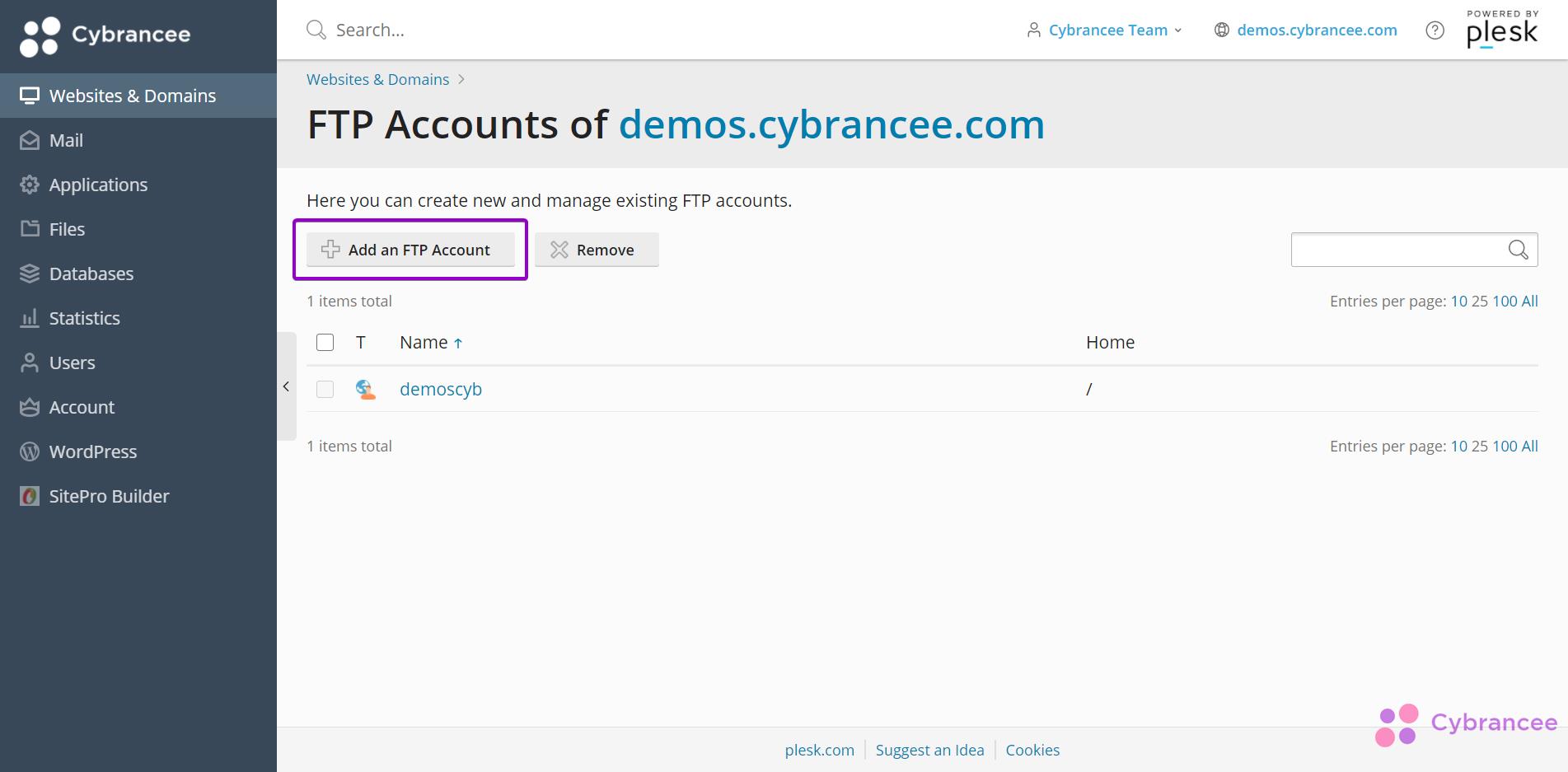
Task: Open demos.cybrancee.com subscription link in header
Action: point(1317,30)
